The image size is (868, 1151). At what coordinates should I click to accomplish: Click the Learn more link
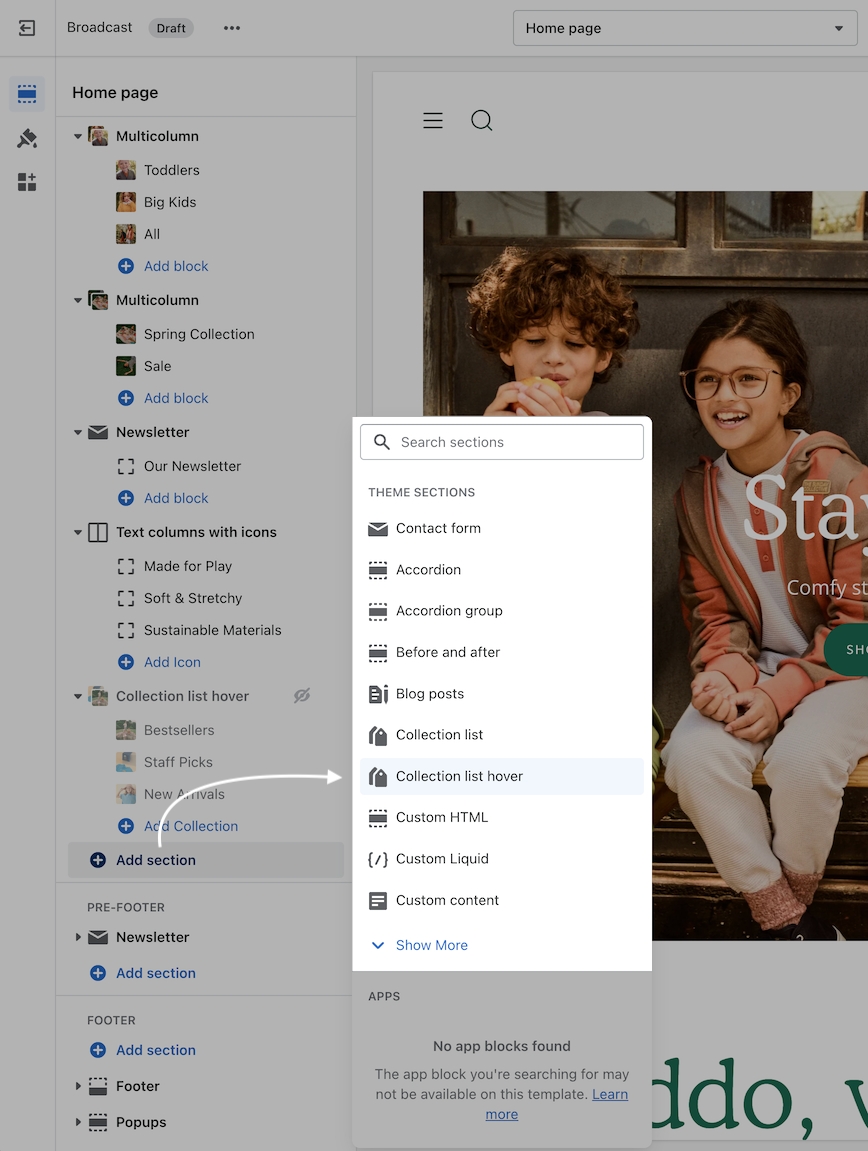pyautogui.click(x=608, y=1095)
